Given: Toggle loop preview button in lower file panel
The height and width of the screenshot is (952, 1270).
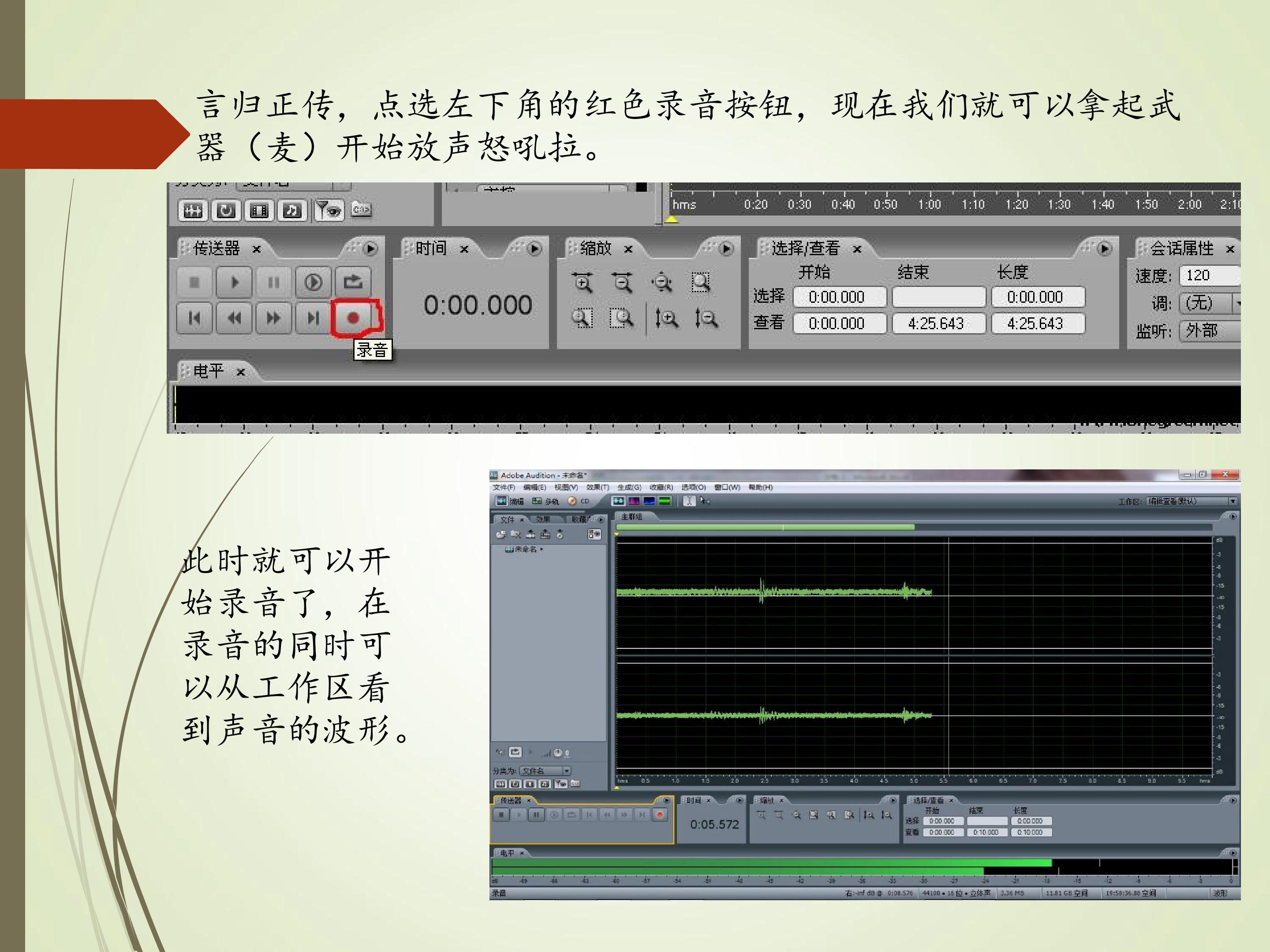Looking at the screenshot, I should (x=515, y=752).
